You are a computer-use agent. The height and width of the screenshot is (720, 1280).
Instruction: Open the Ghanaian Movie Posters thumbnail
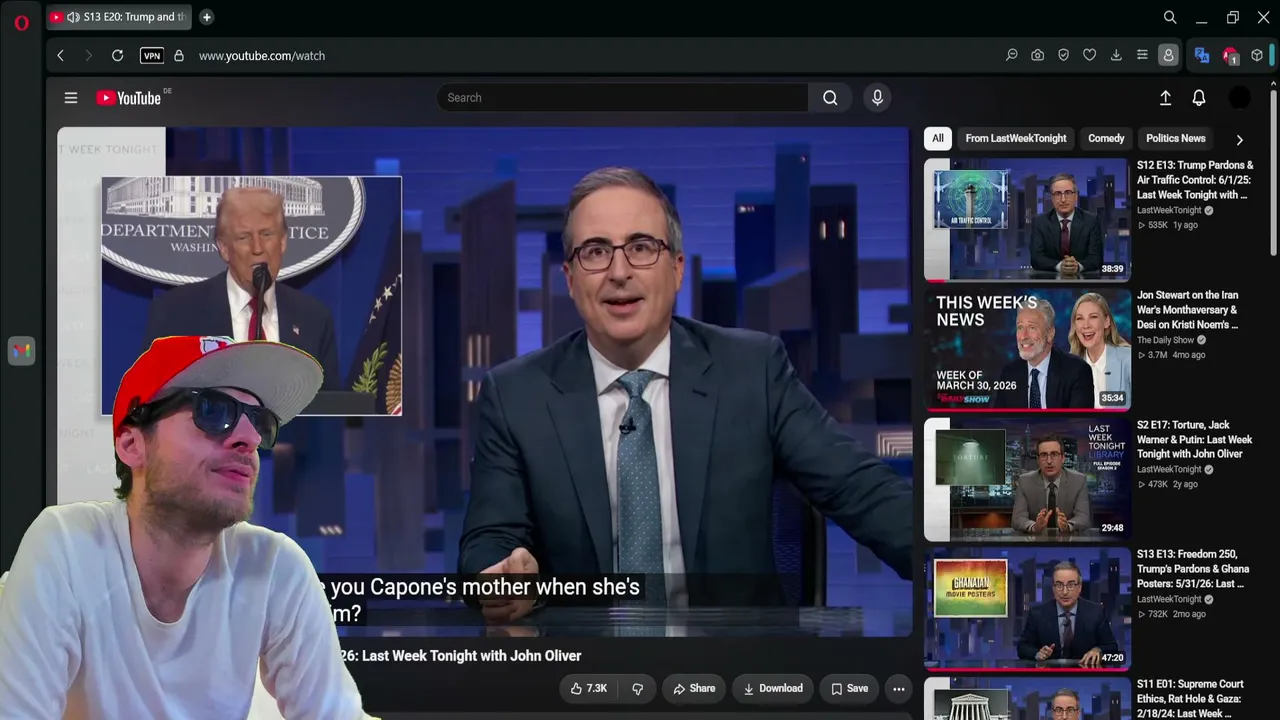point(1027,608)
